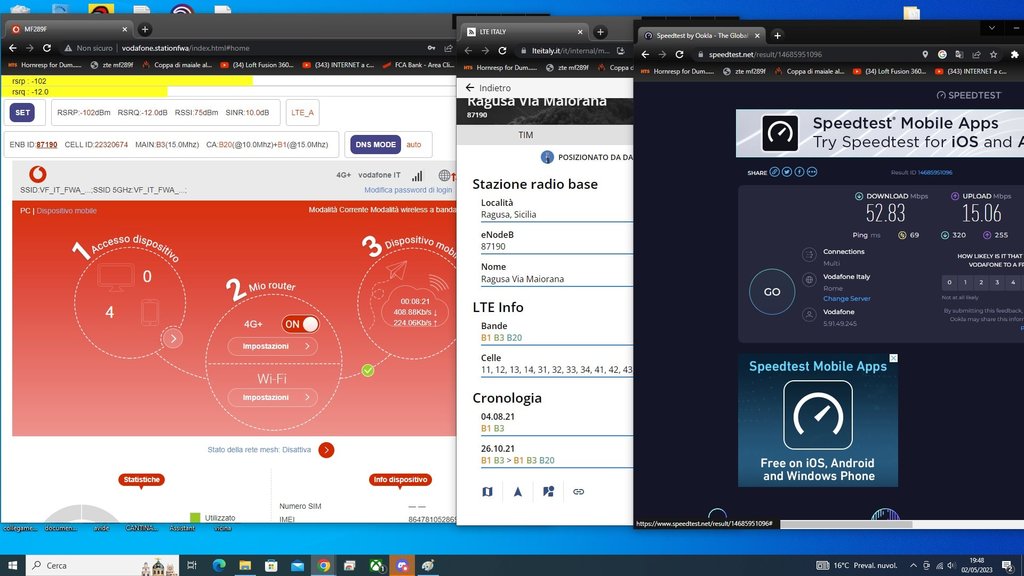The height and width of the screenshot is (576, 1024).
Task: Switch to the LTE ITALY browser tab
Action: click(525, 31)
